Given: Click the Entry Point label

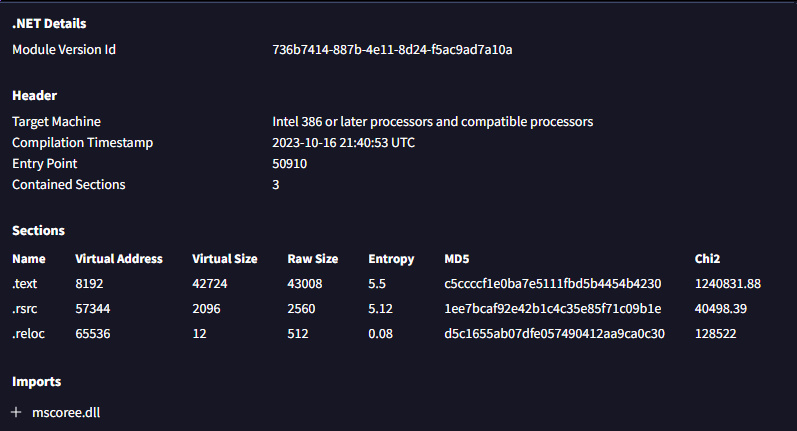Looking at the screenshot, I should tap(45, 164).
